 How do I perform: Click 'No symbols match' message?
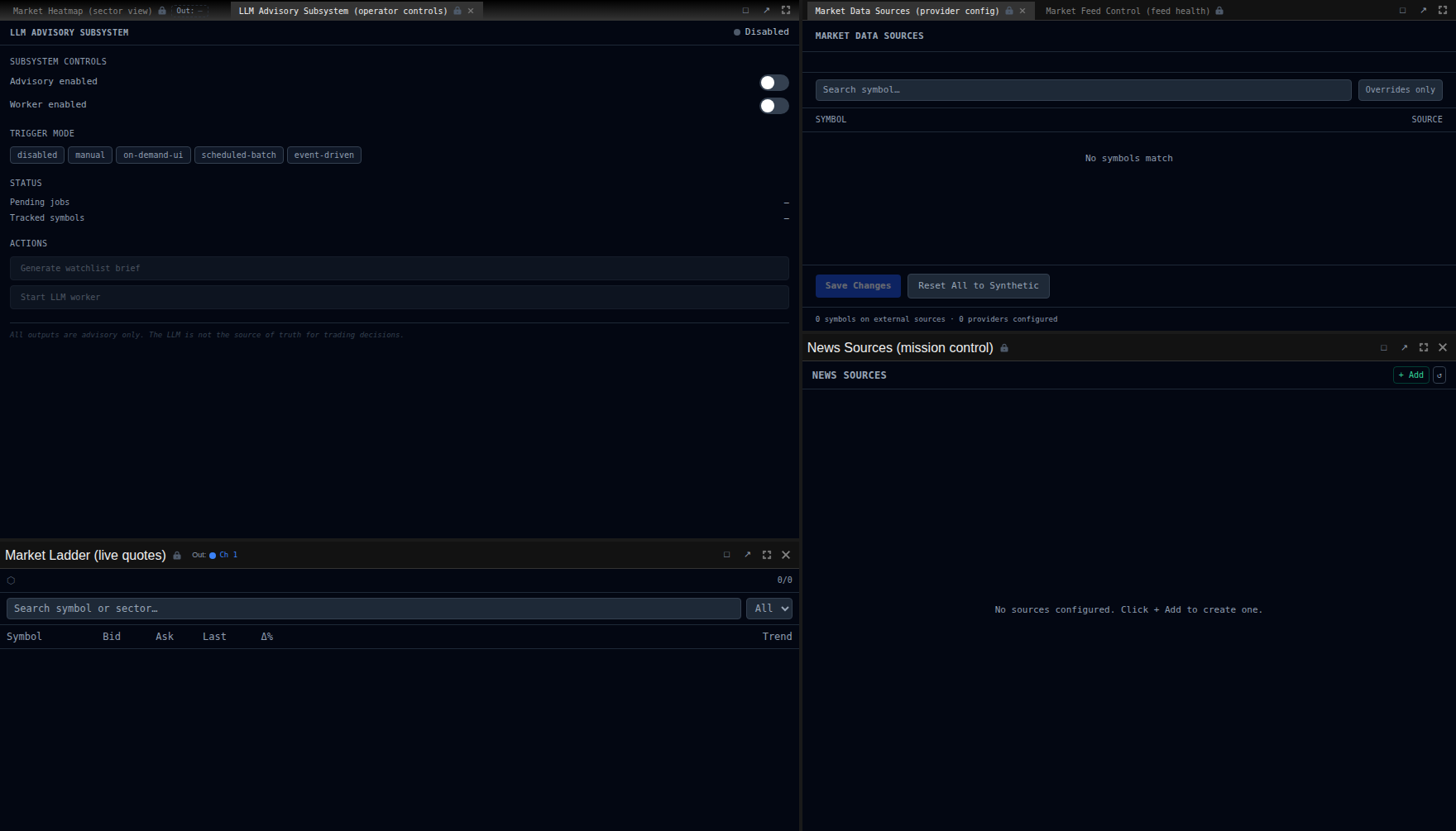tap(1128, 159)
